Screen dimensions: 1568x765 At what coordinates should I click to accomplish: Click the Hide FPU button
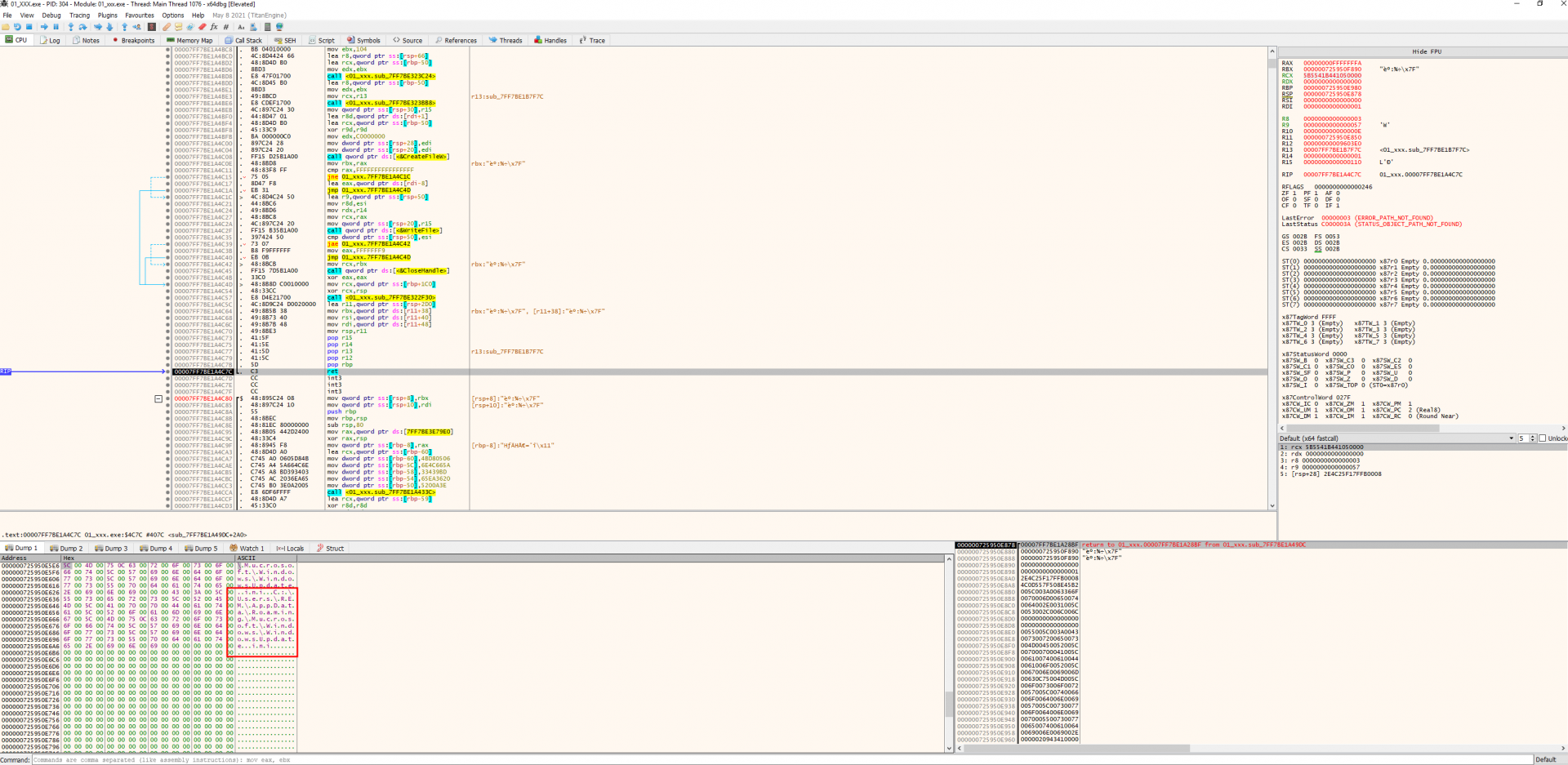1426,51
